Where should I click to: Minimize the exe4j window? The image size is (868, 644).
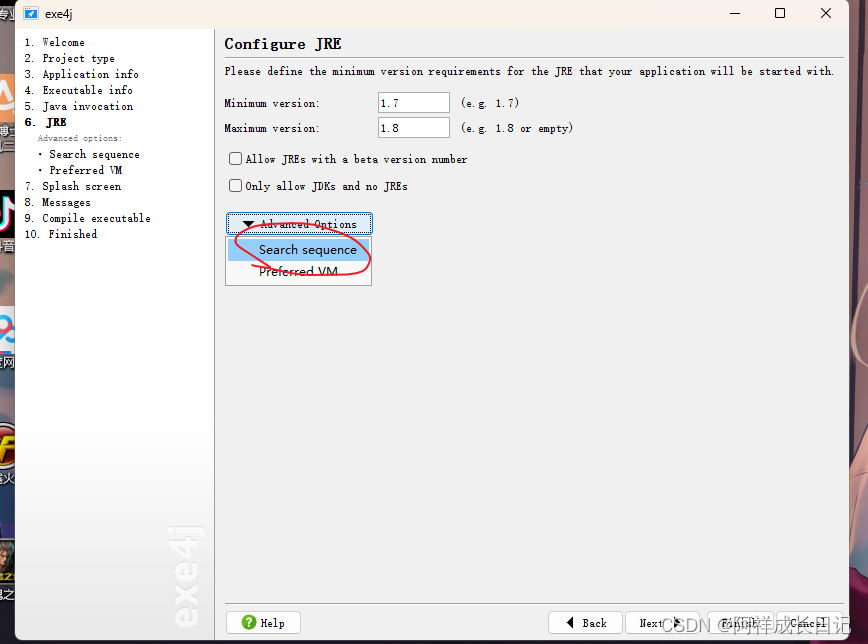coord(734,13)
